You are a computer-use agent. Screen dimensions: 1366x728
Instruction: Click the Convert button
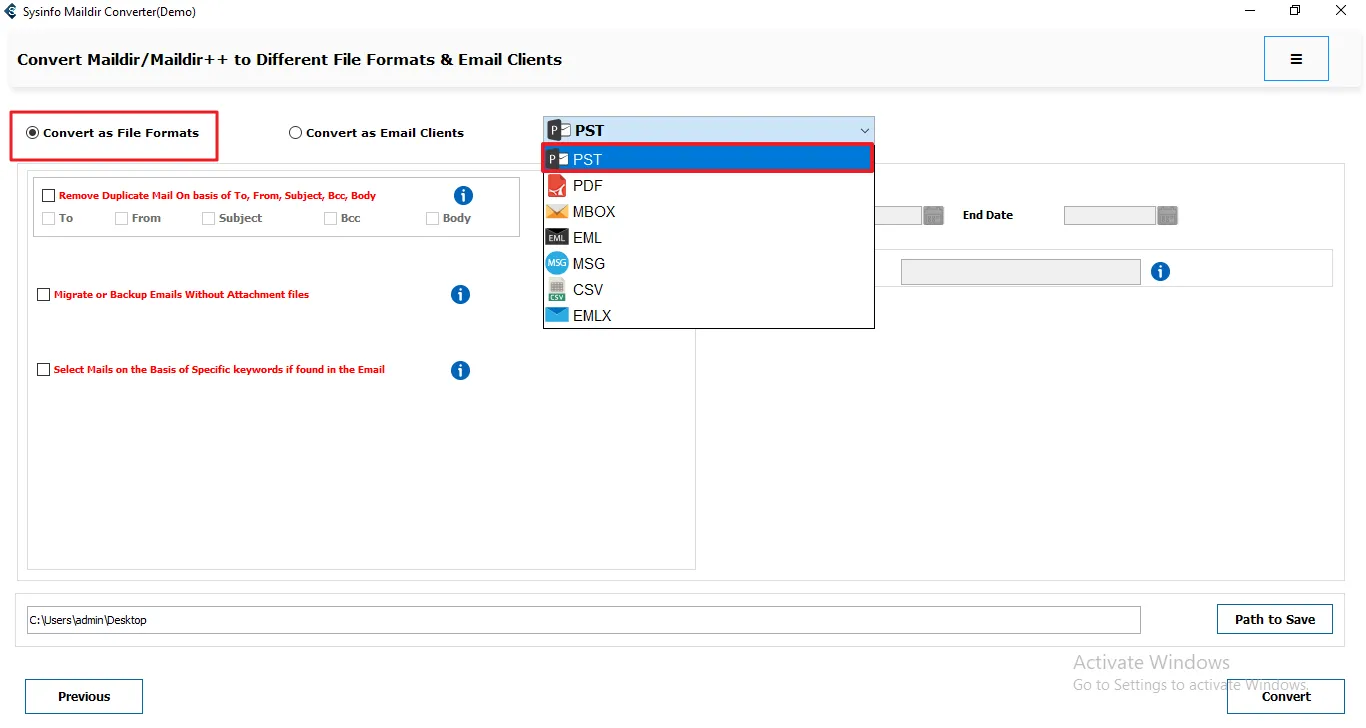click(1286, 696)
